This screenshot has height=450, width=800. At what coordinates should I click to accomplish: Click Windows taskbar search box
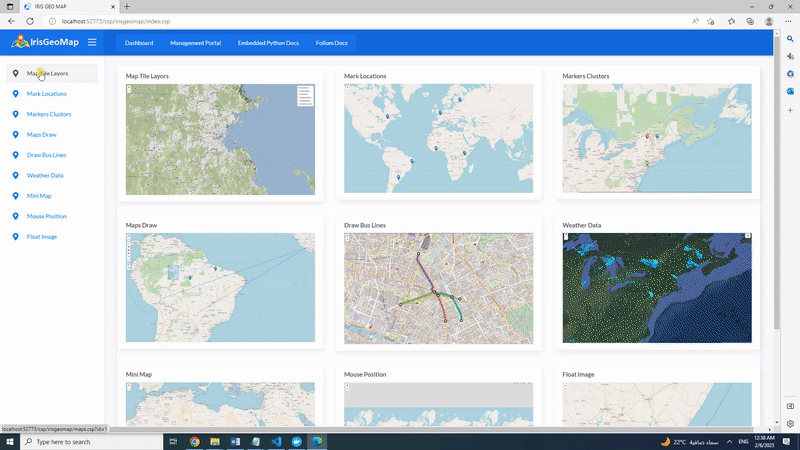(x=92, y=442)
